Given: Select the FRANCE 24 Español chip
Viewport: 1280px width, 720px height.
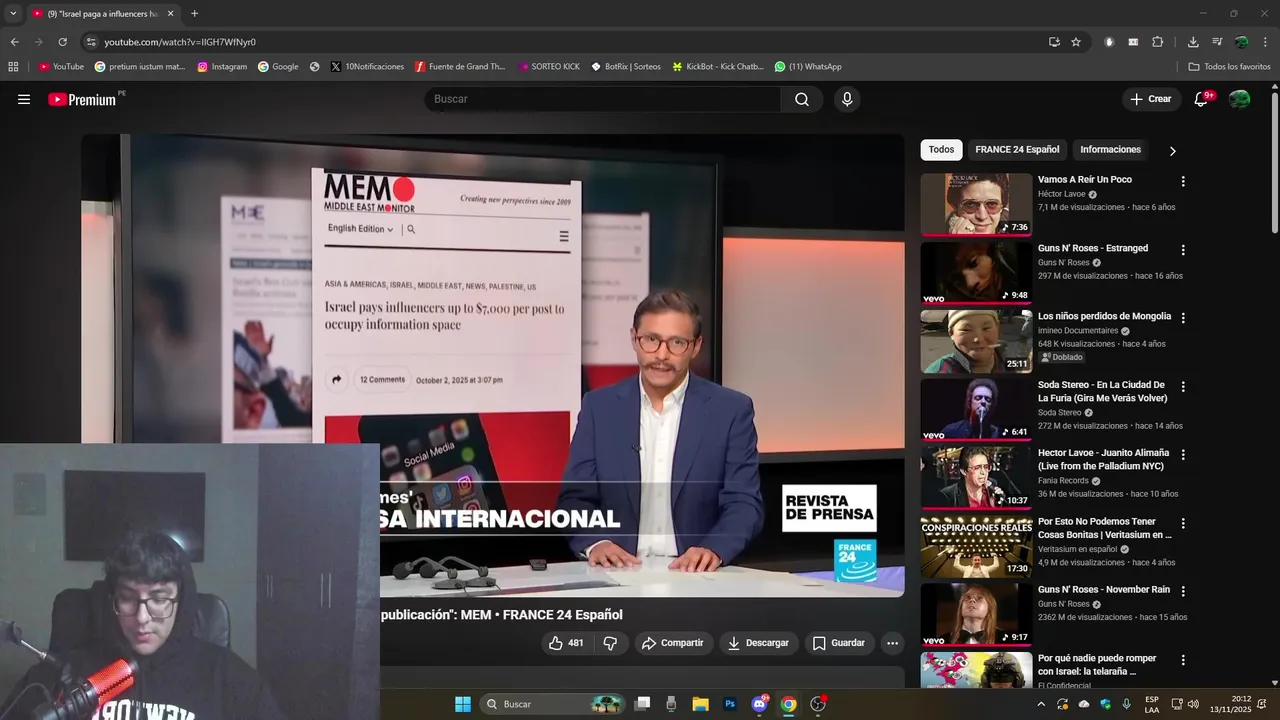Looking at the screenshot, I should (1017, 150).
